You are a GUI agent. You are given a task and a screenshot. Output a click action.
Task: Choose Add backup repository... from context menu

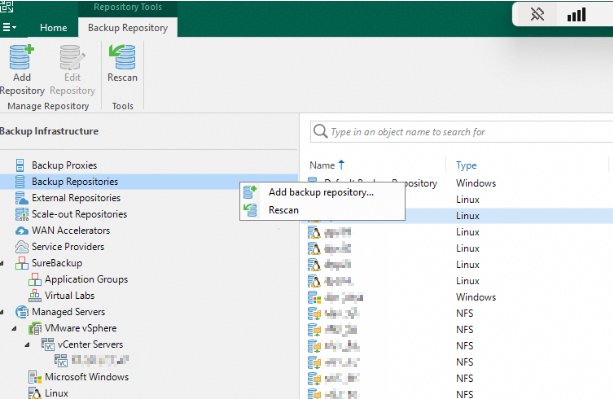[x=321, y=192]
